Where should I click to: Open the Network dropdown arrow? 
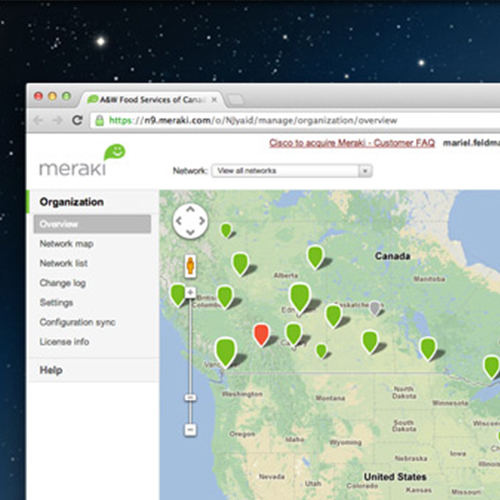tap(365, 171)
